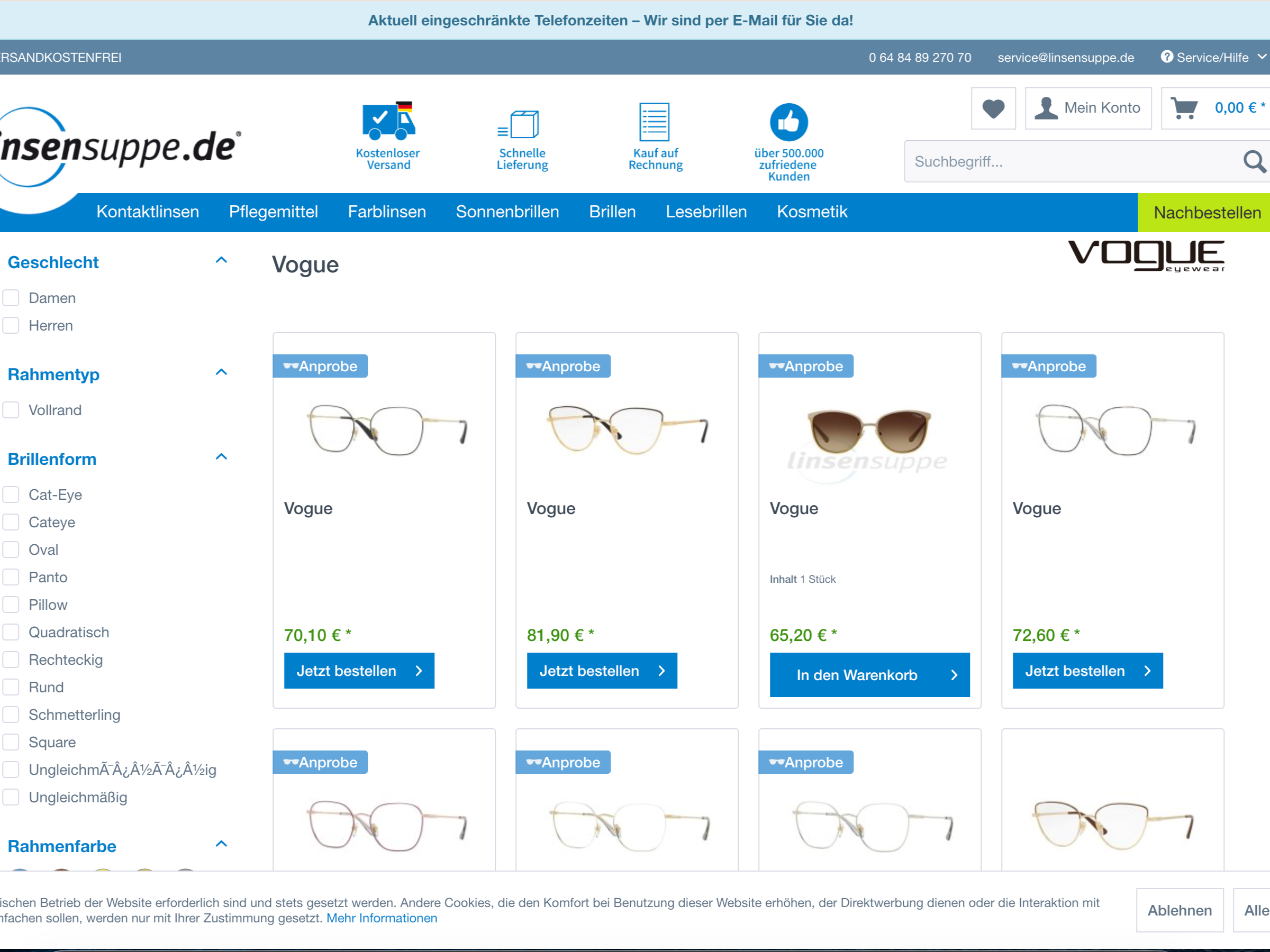Click Anprobe badge on 81,90 € glasses
Image resolution: width=1270 pixels, height=952 pixels.
[563, 366]
